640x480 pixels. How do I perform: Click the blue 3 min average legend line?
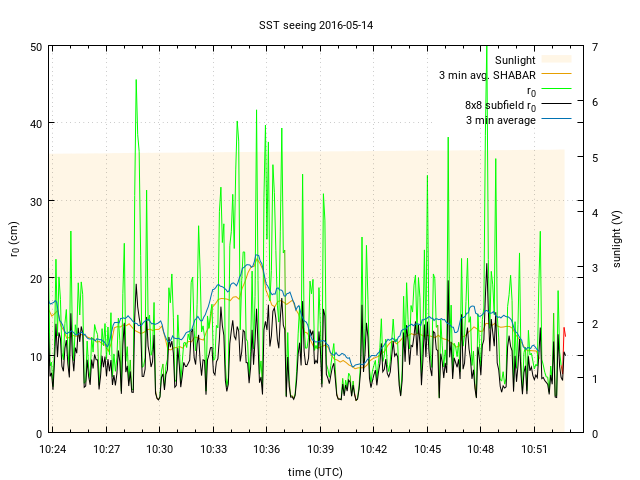[556, 120]
